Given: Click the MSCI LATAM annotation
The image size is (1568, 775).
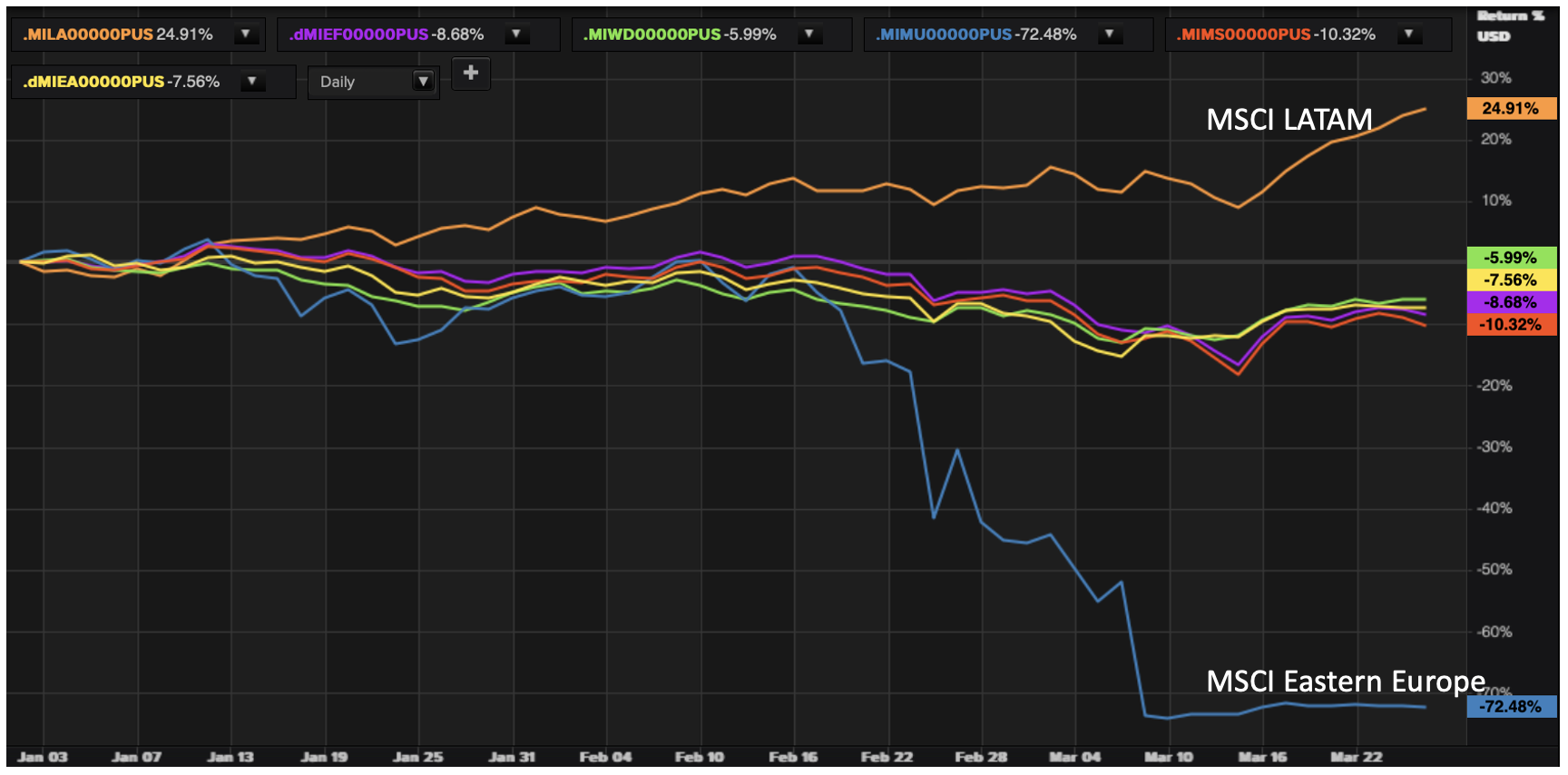Looking at the screenshot, I should pos(1289,120).
